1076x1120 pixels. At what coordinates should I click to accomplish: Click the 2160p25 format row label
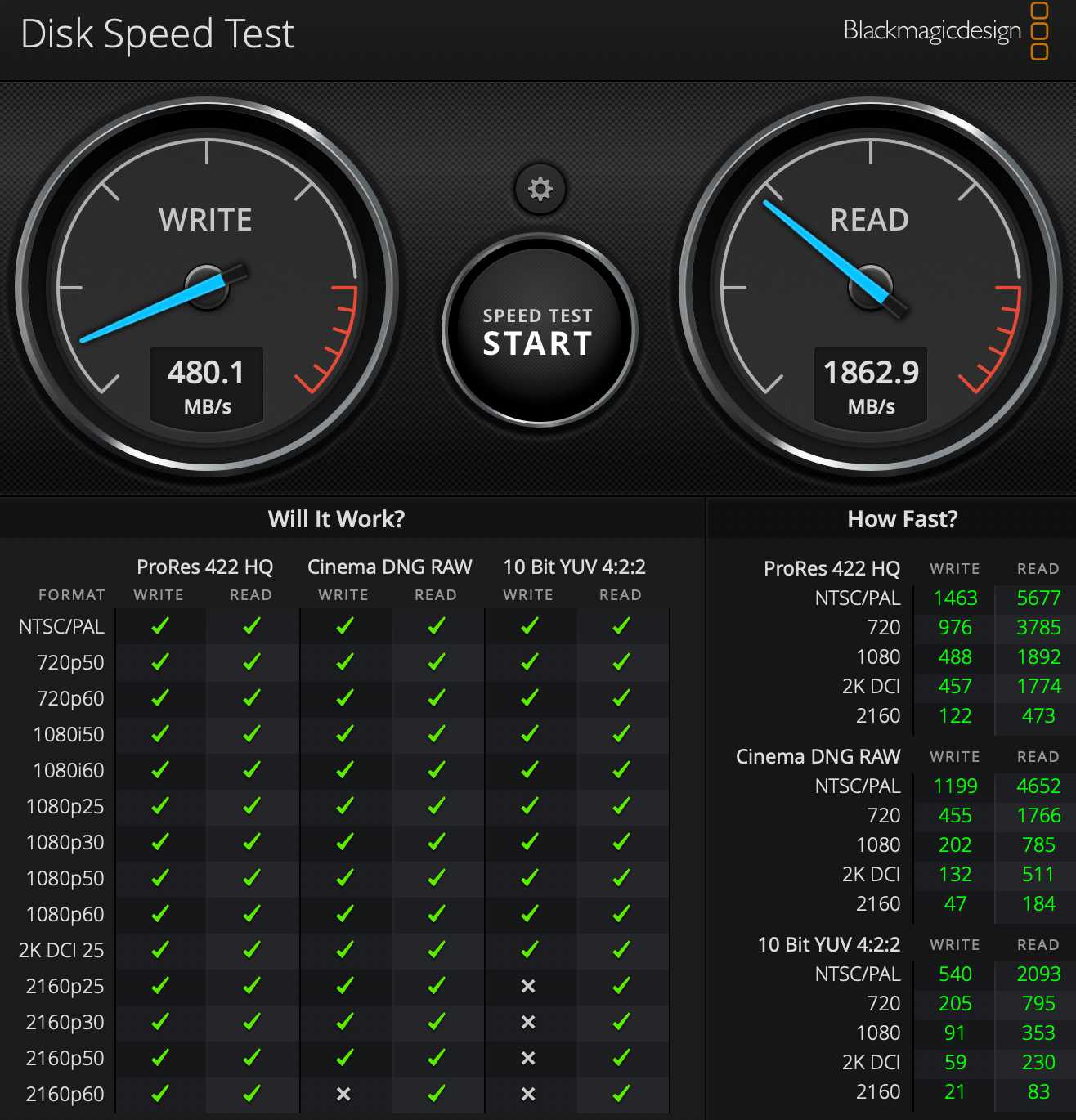pos(65,986)
